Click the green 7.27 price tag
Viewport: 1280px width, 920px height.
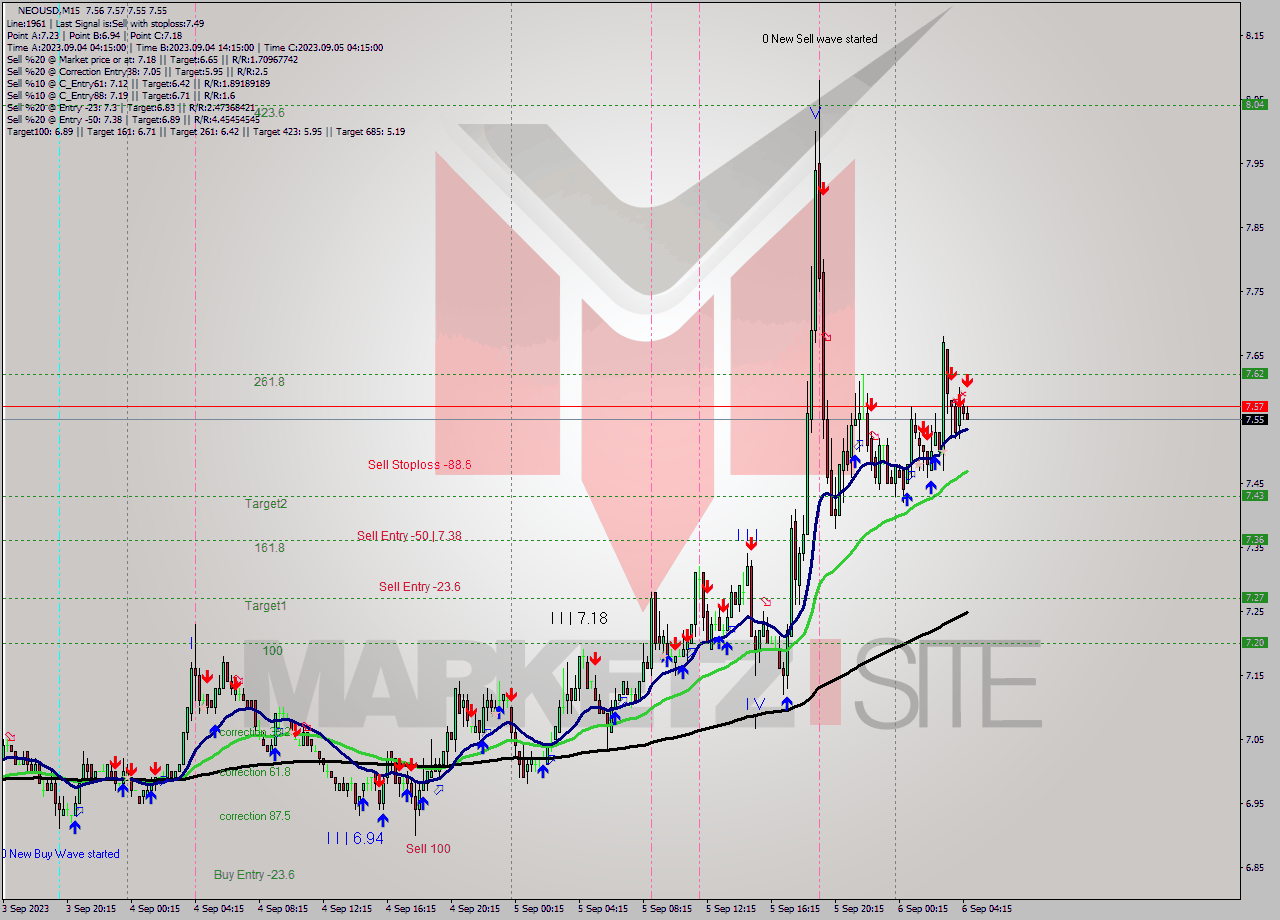point(1254,598)
